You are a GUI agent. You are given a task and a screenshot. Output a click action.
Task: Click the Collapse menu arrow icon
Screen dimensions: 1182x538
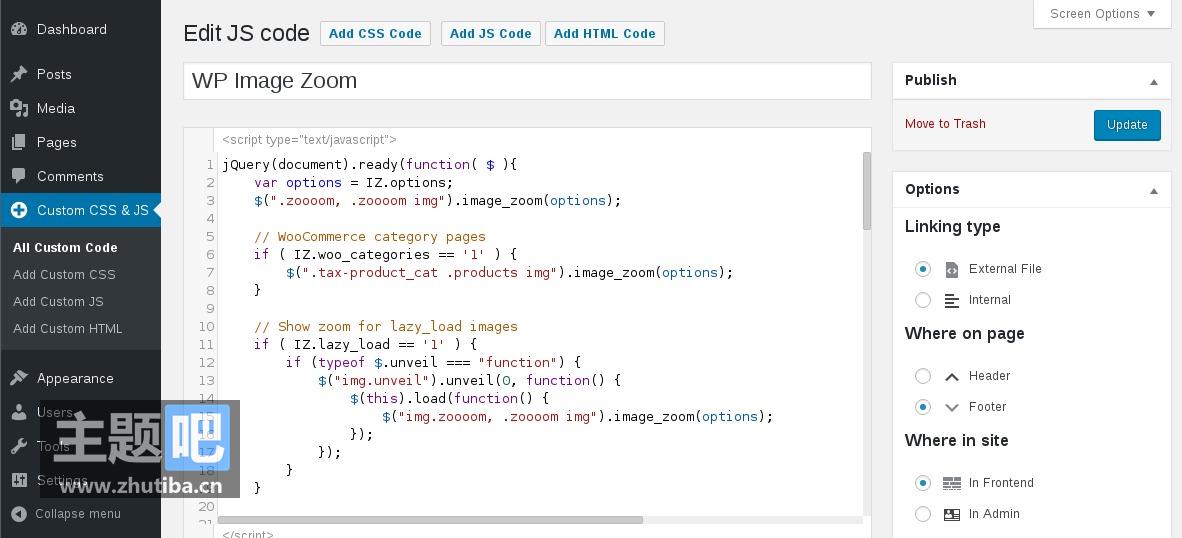click(18, 514)
